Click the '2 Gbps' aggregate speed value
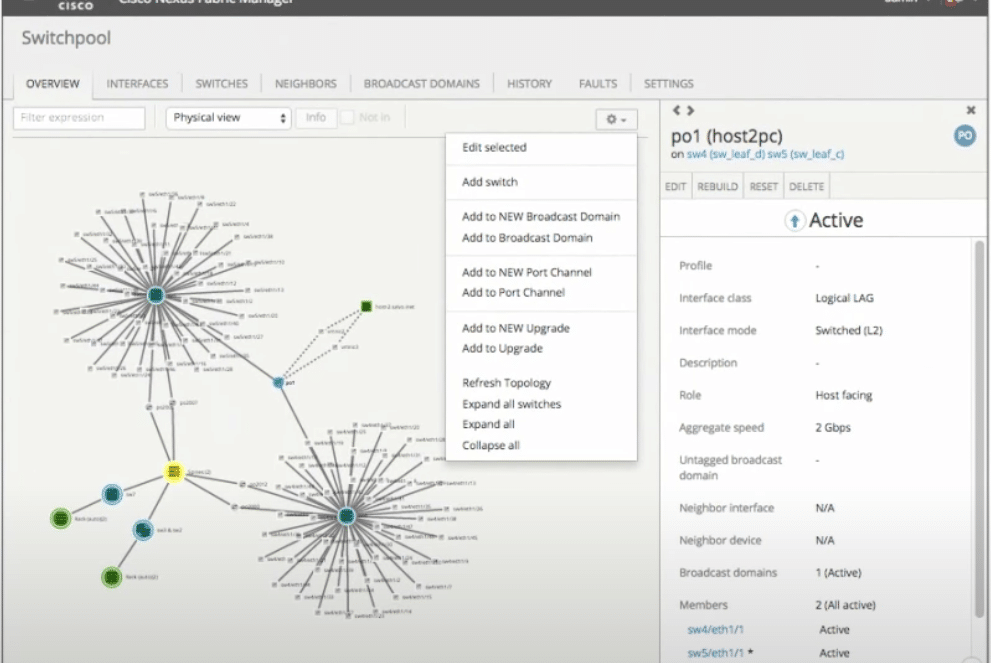The image size is (991, 663). pyautogui.click(x=833, y=428)
